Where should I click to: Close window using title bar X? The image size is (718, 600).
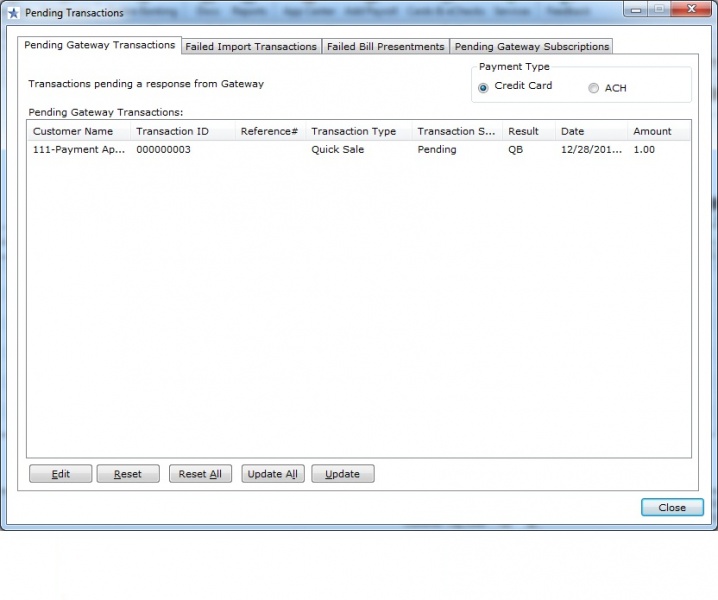(691, 9)
